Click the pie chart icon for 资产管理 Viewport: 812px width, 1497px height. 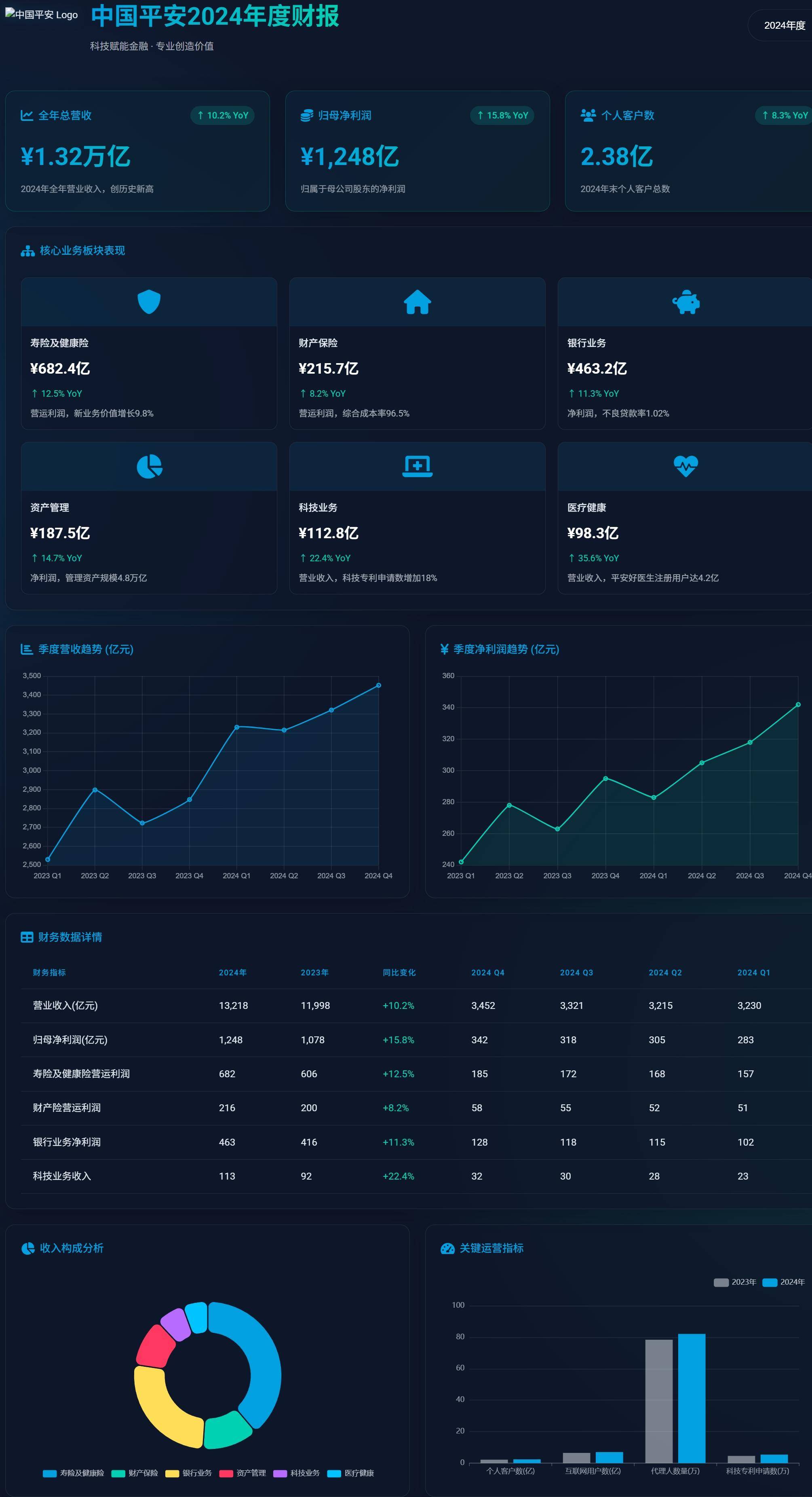pyautogui.click(x=149, y=466)
